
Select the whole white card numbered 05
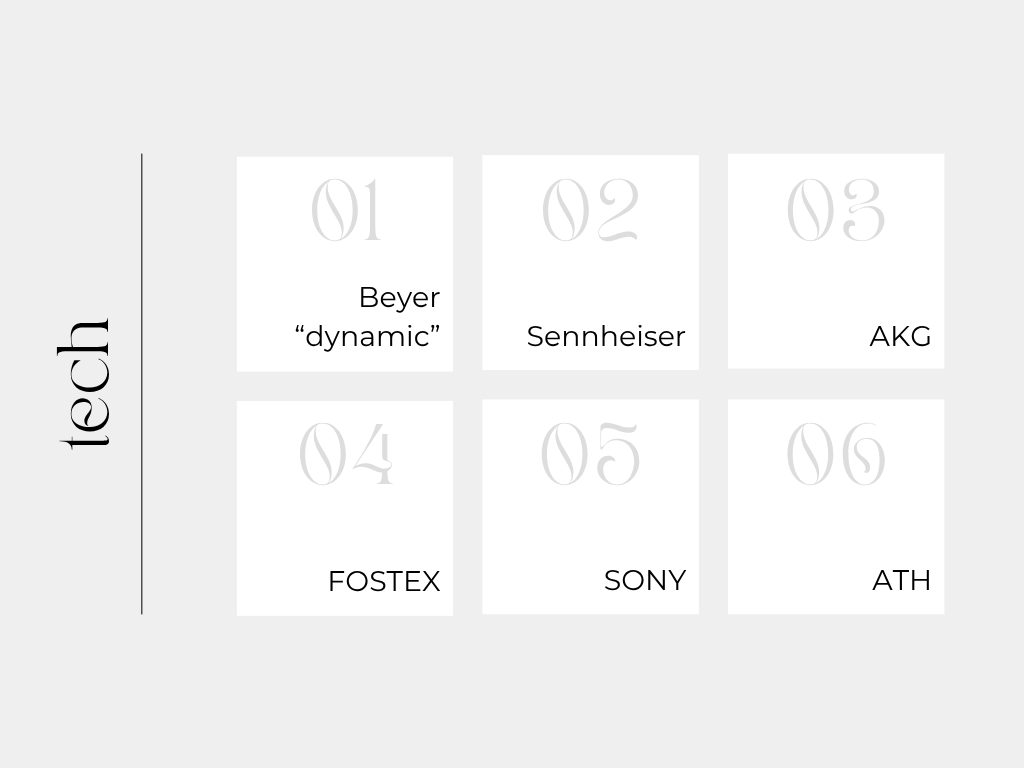[x=590, y=525]
